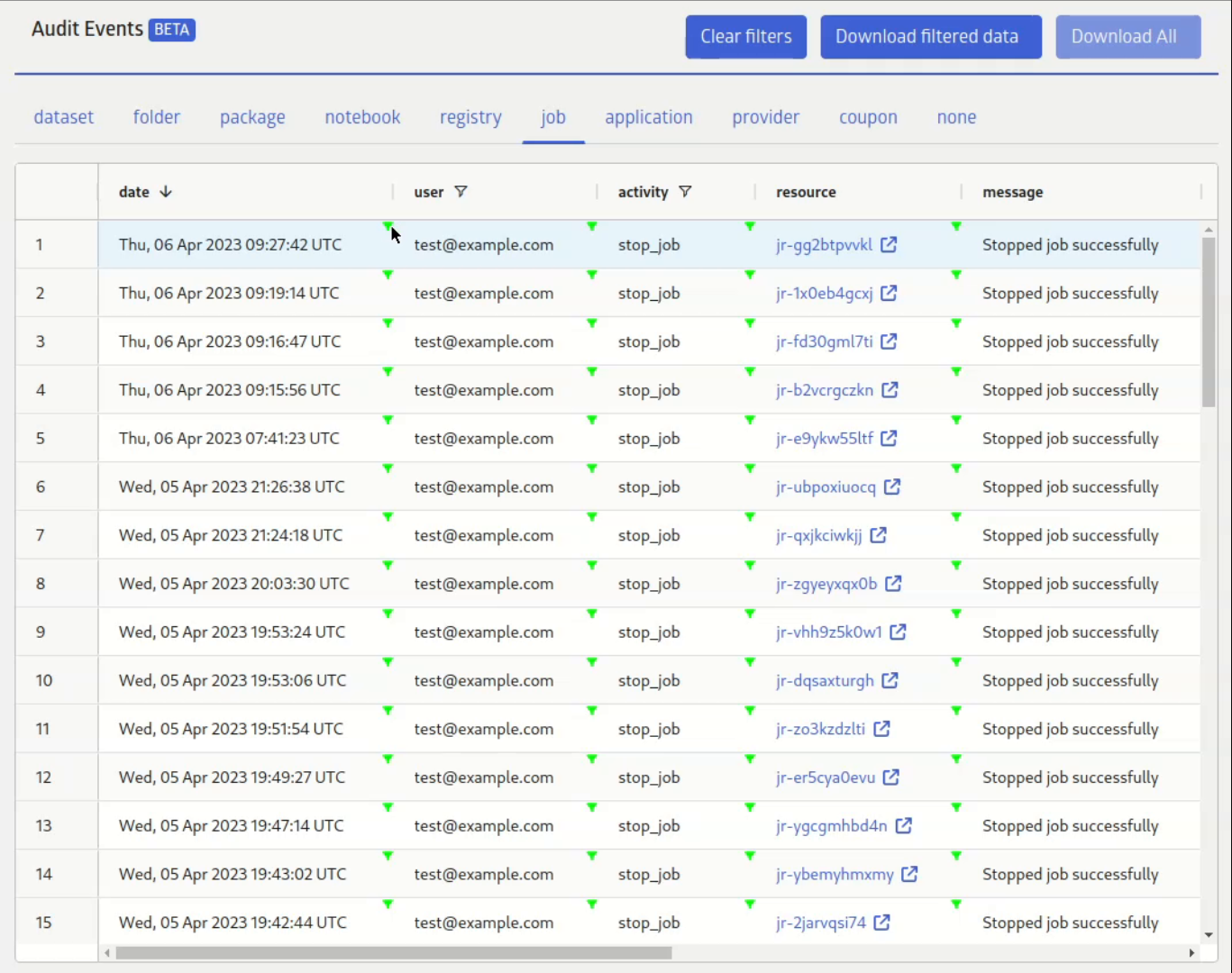Open the activity column filter icon

pyautogui.click(x=685, y=192)
